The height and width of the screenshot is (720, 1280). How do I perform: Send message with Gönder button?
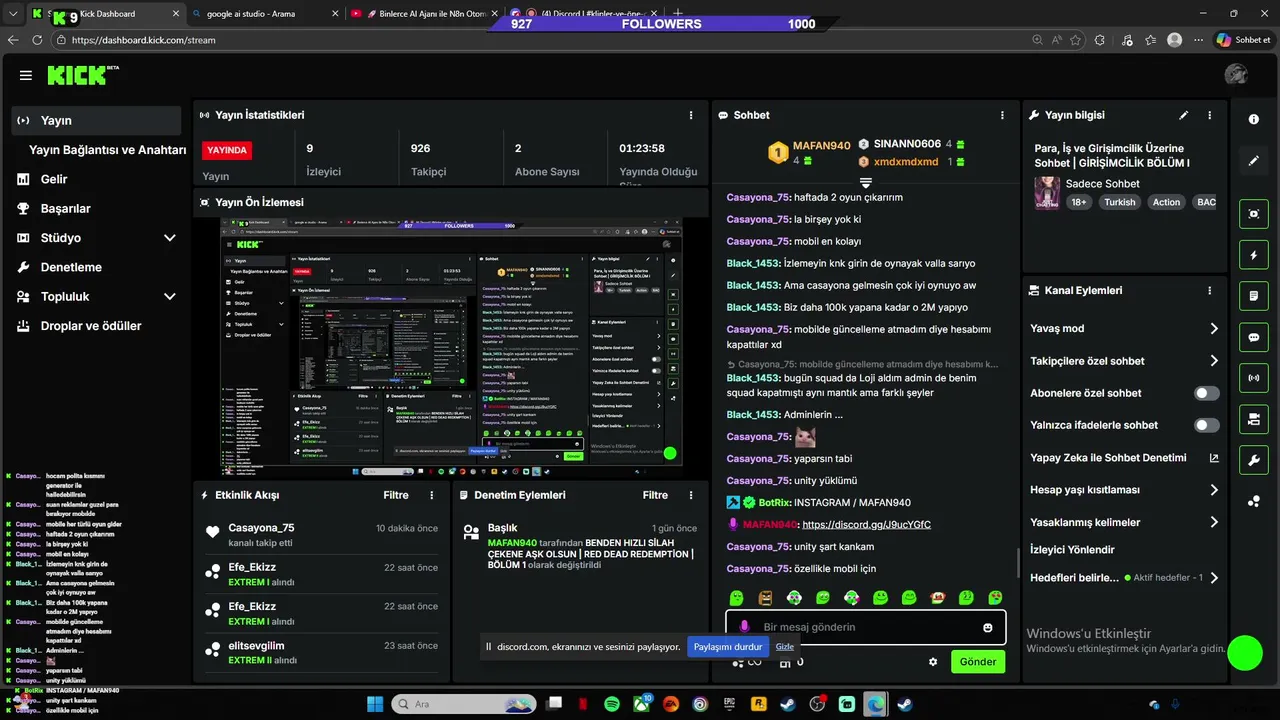point(978,662)
